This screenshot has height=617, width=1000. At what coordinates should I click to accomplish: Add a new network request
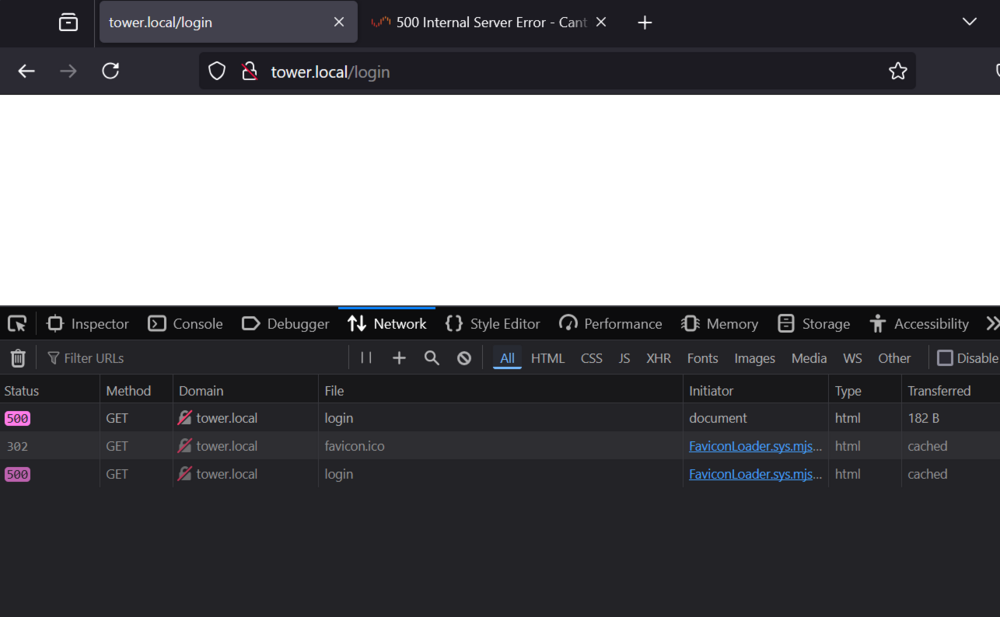click(x=399, y=359)
